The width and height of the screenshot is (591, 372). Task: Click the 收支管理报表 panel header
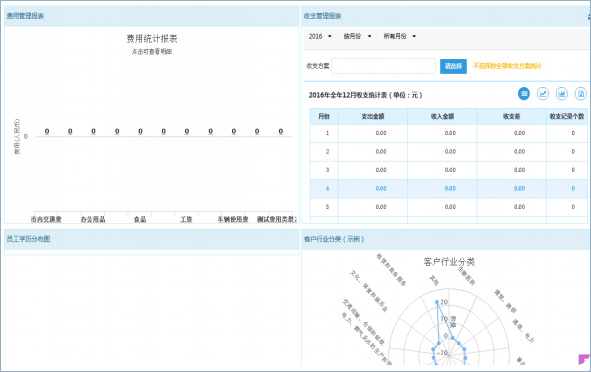coord(446,16)
